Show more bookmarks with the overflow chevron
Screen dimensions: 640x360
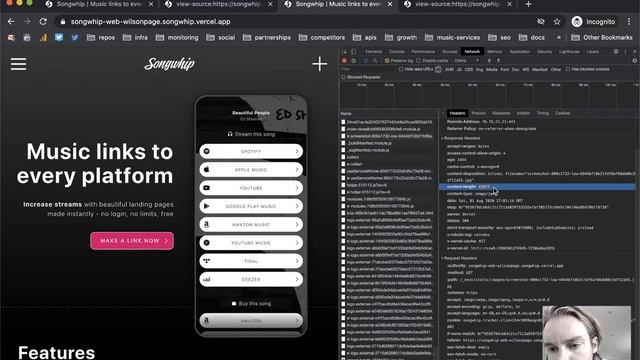tap(559, 38)
